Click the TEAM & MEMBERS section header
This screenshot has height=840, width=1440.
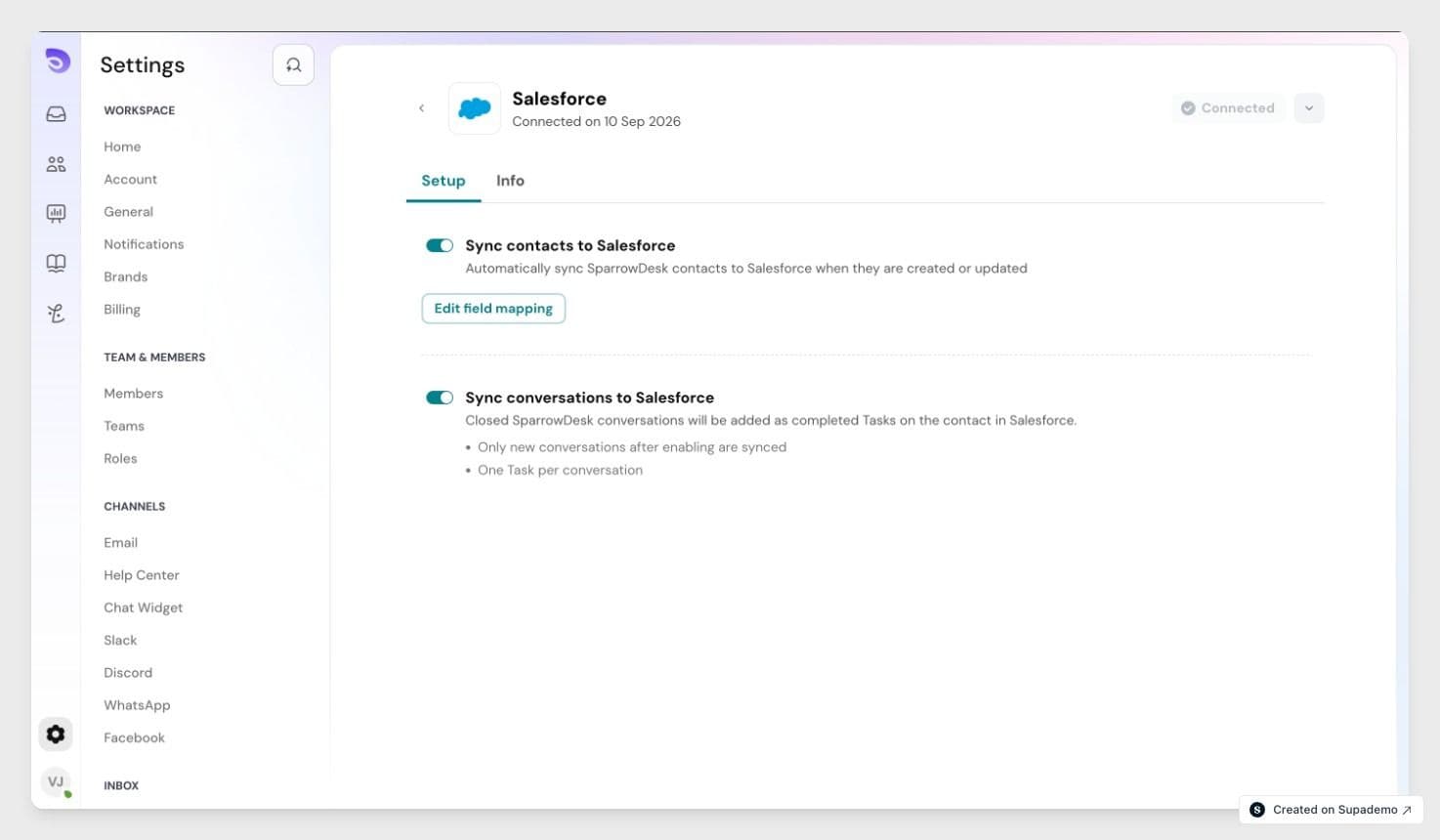(x=154, y=357)
